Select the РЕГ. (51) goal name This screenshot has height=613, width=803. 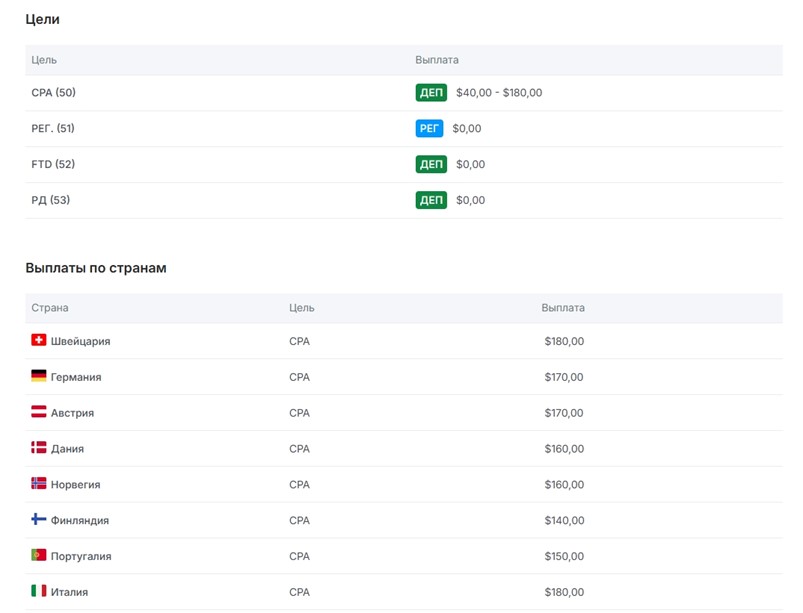click(53, 129)
